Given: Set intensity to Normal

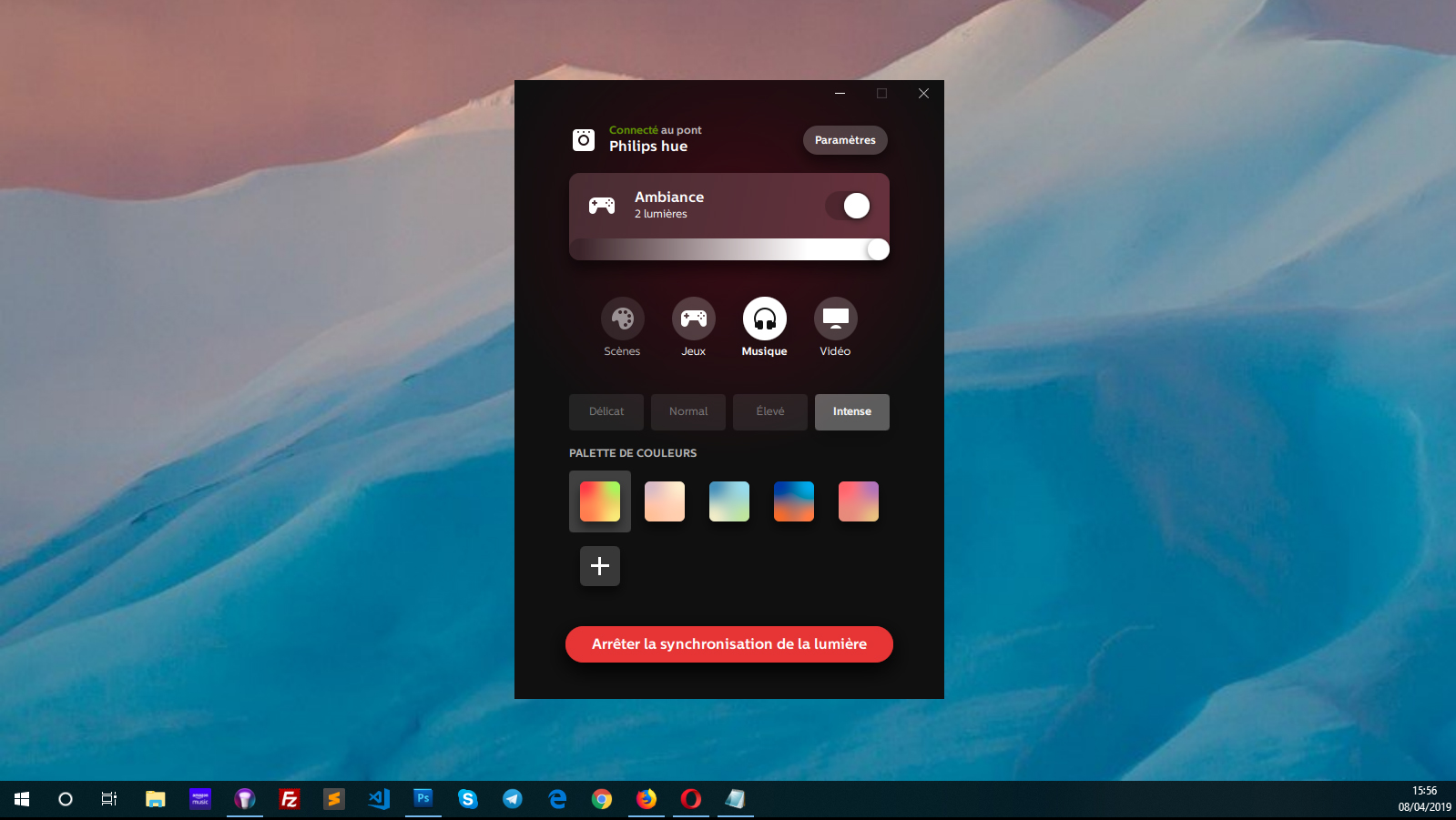Looking at the screenshot, I should pos(688,412).
